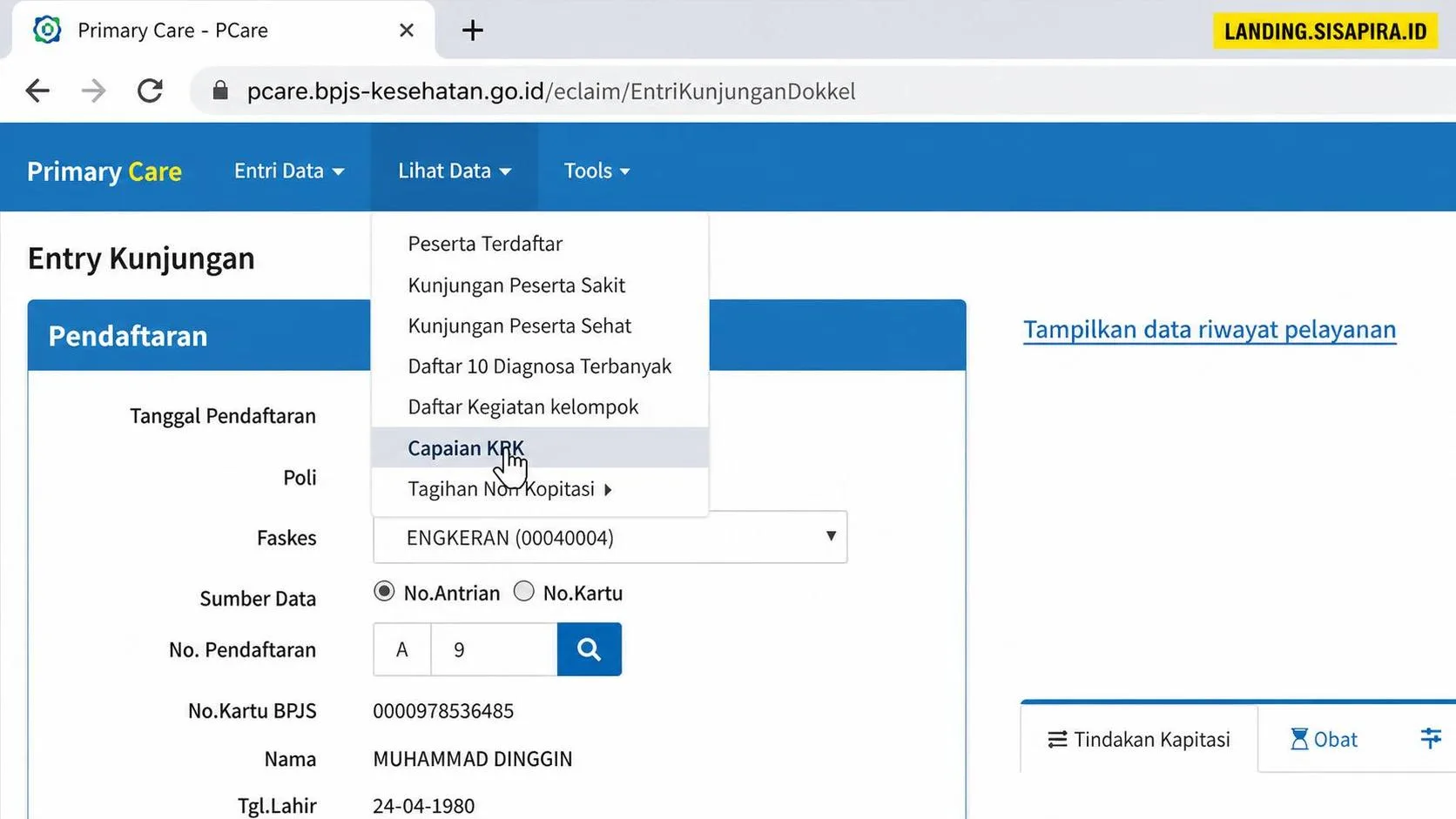Click the Entry Kunjungan page heading
The width and height of the screenshot is (1456, 819).
(x=141, y=258)
